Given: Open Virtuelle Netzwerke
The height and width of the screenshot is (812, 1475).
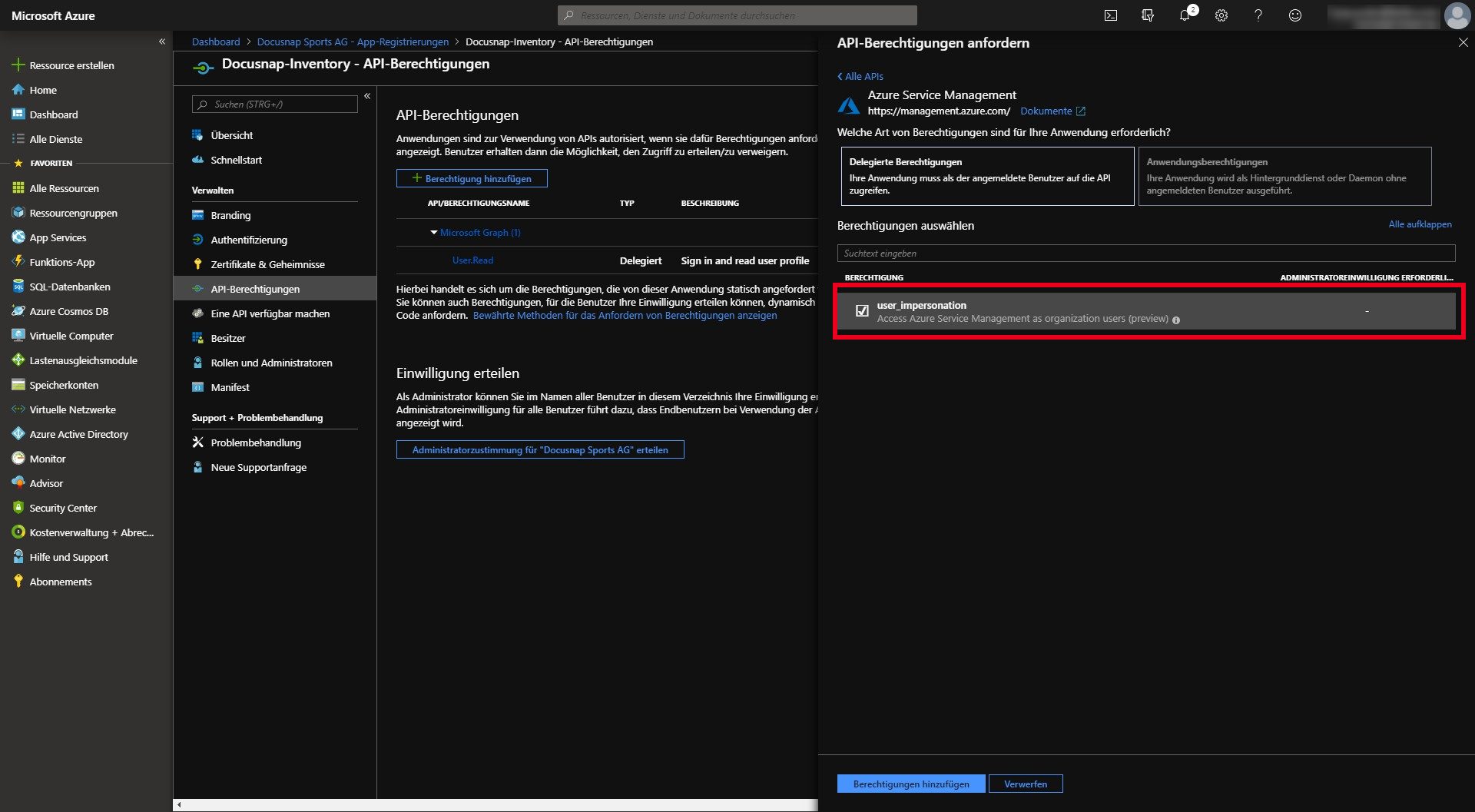Looking at the screenshot, I should [72, 409].
